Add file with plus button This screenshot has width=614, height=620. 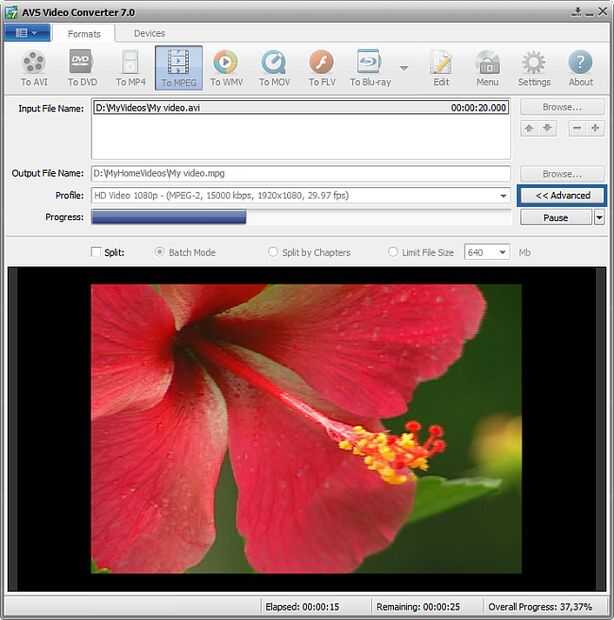pos(595,128)
